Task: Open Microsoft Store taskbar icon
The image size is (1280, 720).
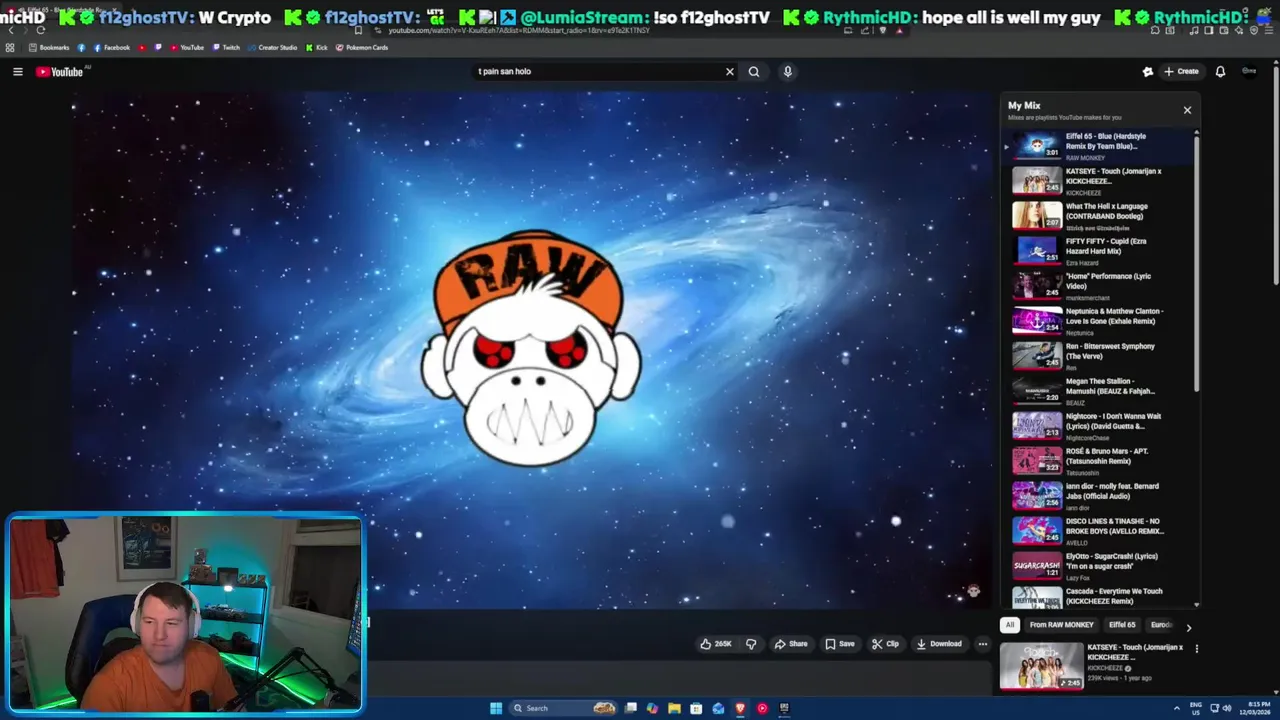Action: pyautogui.click(x=696, y=708)
